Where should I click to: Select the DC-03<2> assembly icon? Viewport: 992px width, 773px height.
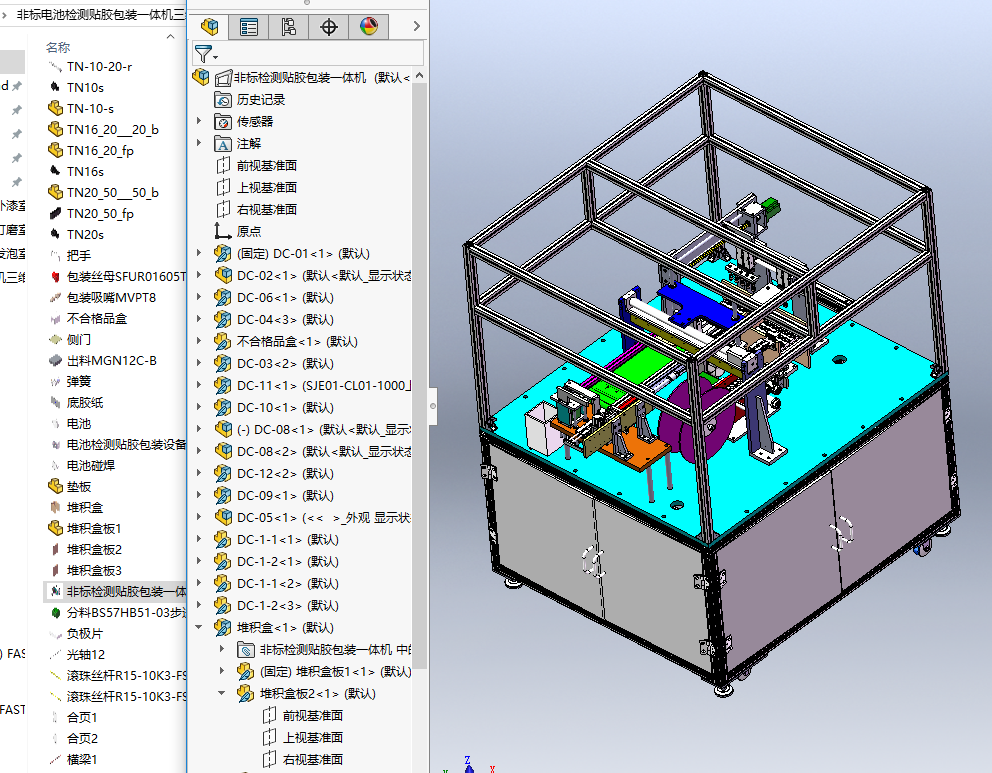(223, 364)
